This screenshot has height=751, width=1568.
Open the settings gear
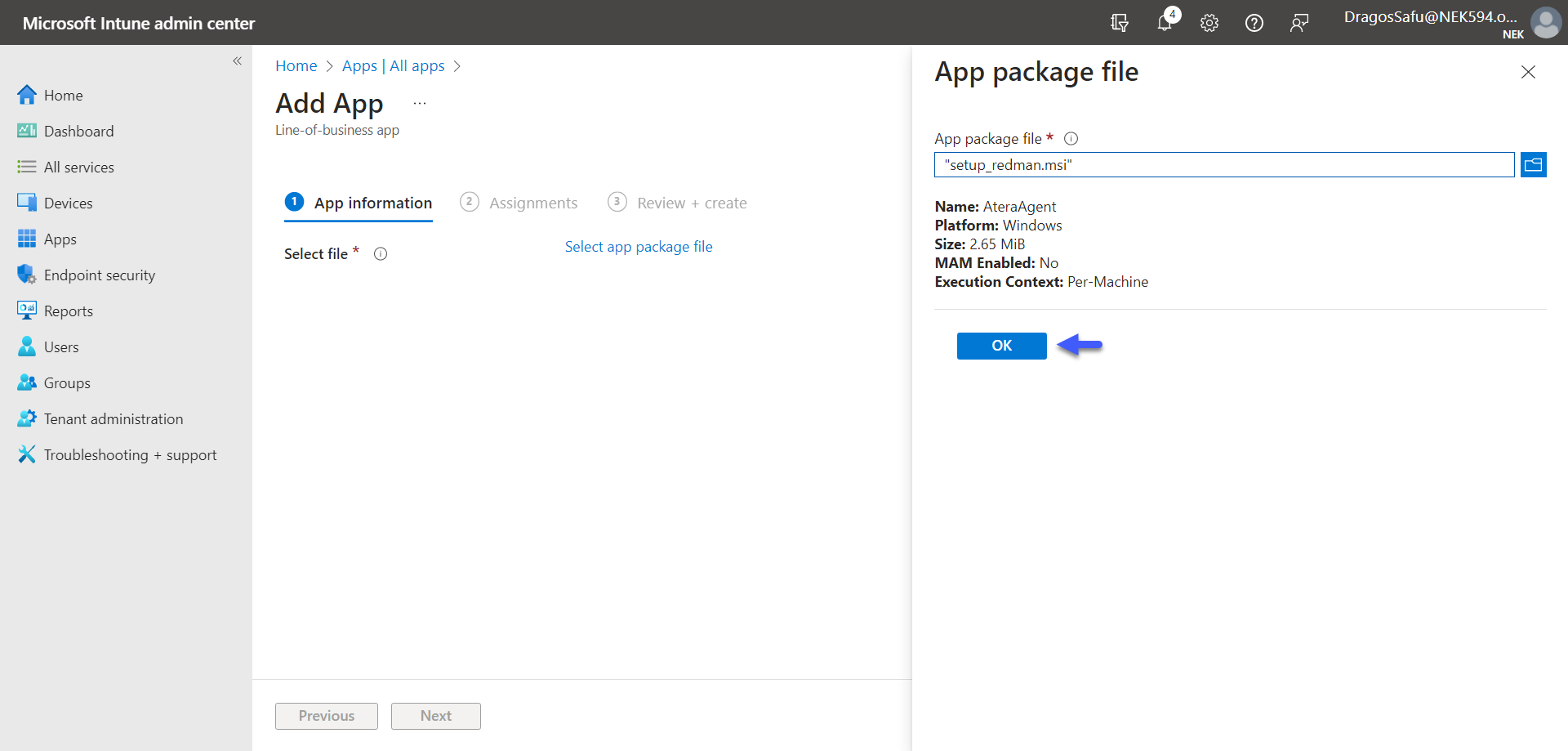pyautogui.click(x=1209, y=23)
